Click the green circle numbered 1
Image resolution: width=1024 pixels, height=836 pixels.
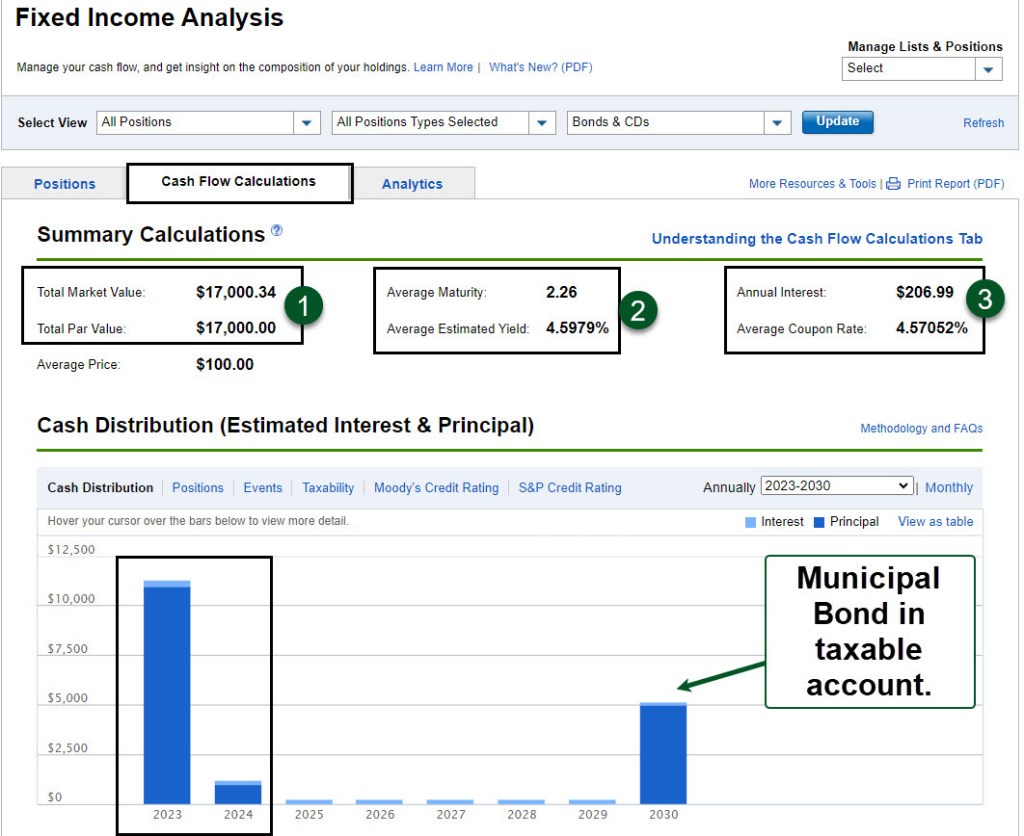[x=304, y=306]
